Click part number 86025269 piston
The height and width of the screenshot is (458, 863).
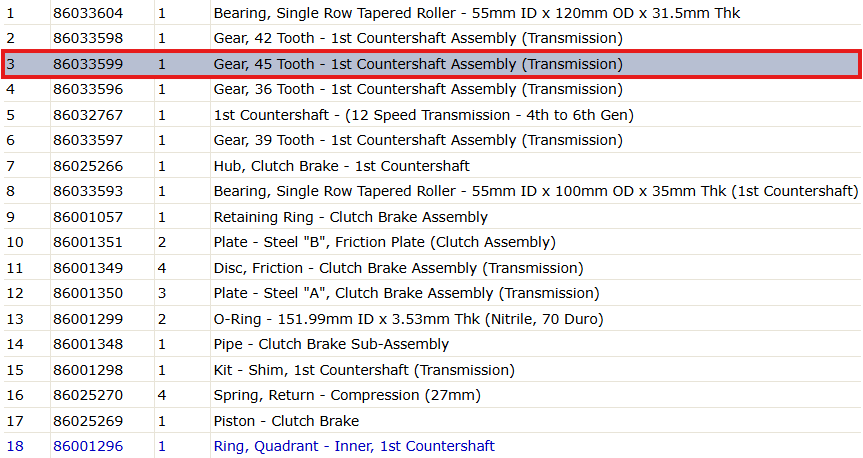coord(88,421)
